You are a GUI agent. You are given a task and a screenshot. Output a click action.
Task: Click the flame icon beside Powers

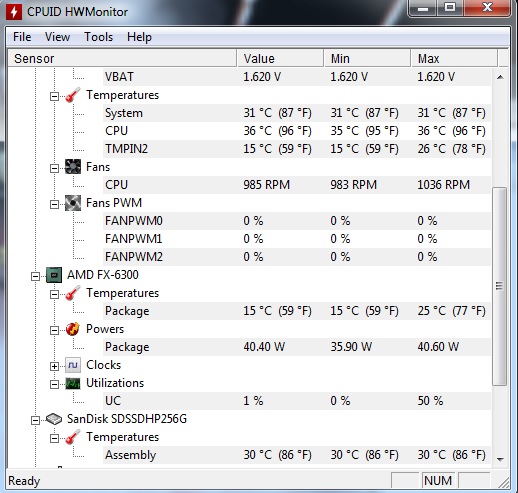pyautogui.click(x=73, y=329)
